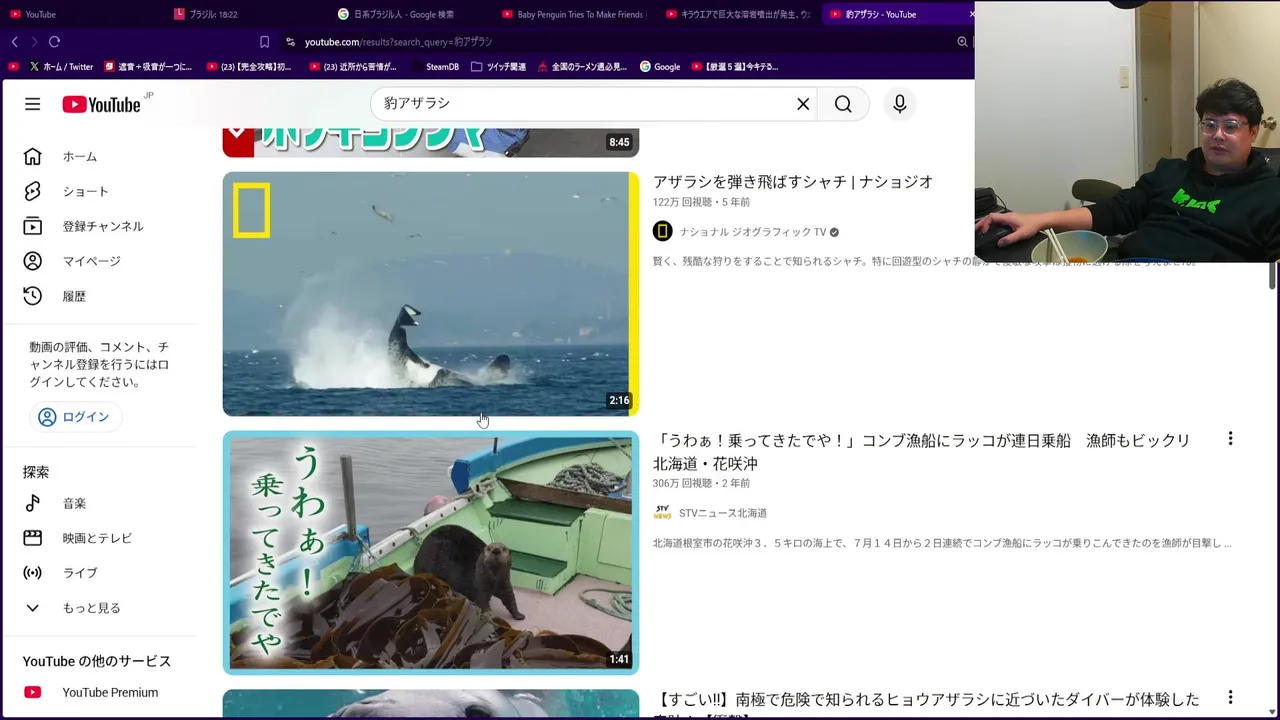
Task: Click the YouTube logo
Action: 102,104
